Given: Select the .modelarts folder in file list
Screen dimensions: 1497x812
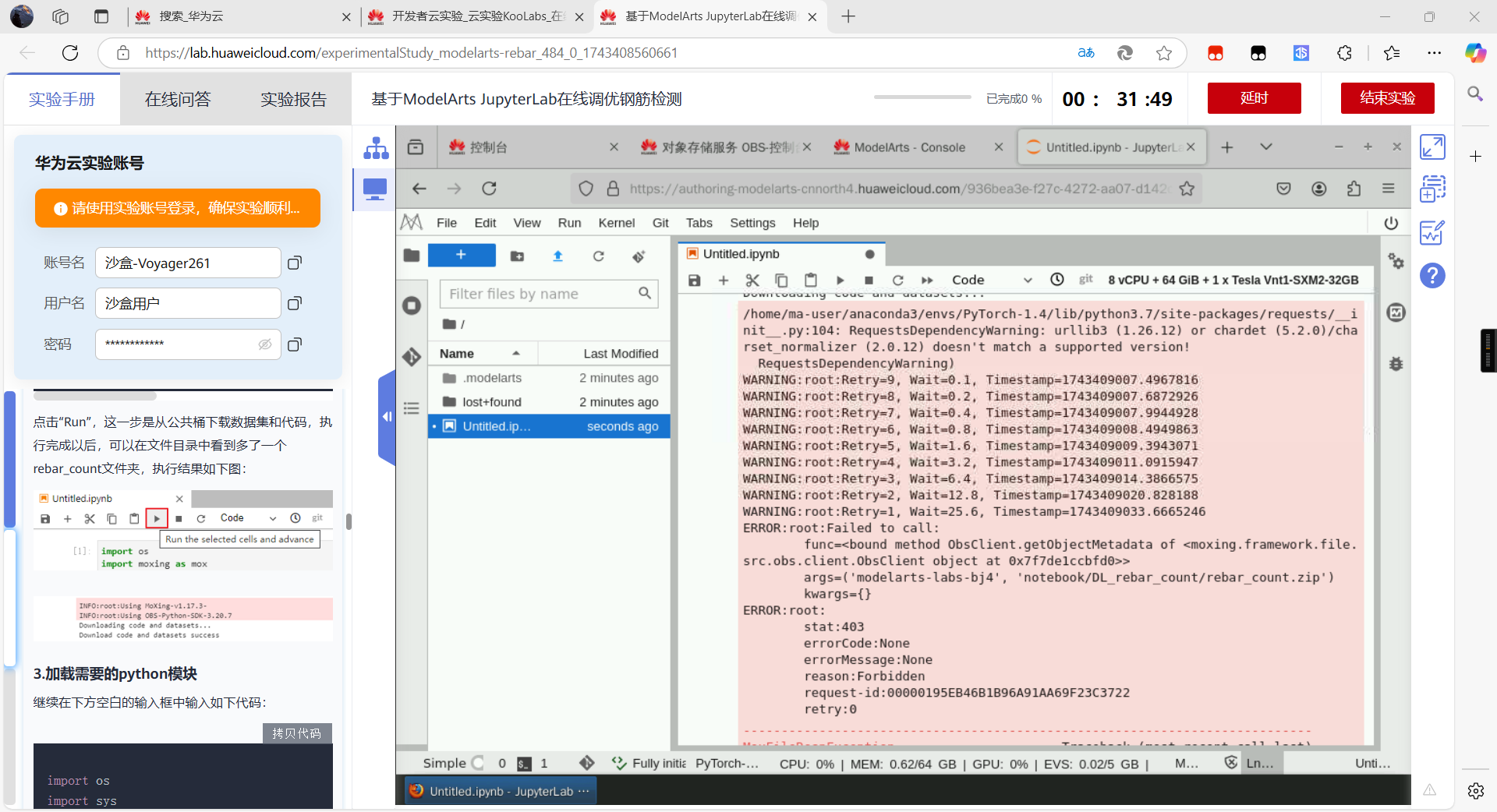Looking at the screenshot, I should 549,378.
